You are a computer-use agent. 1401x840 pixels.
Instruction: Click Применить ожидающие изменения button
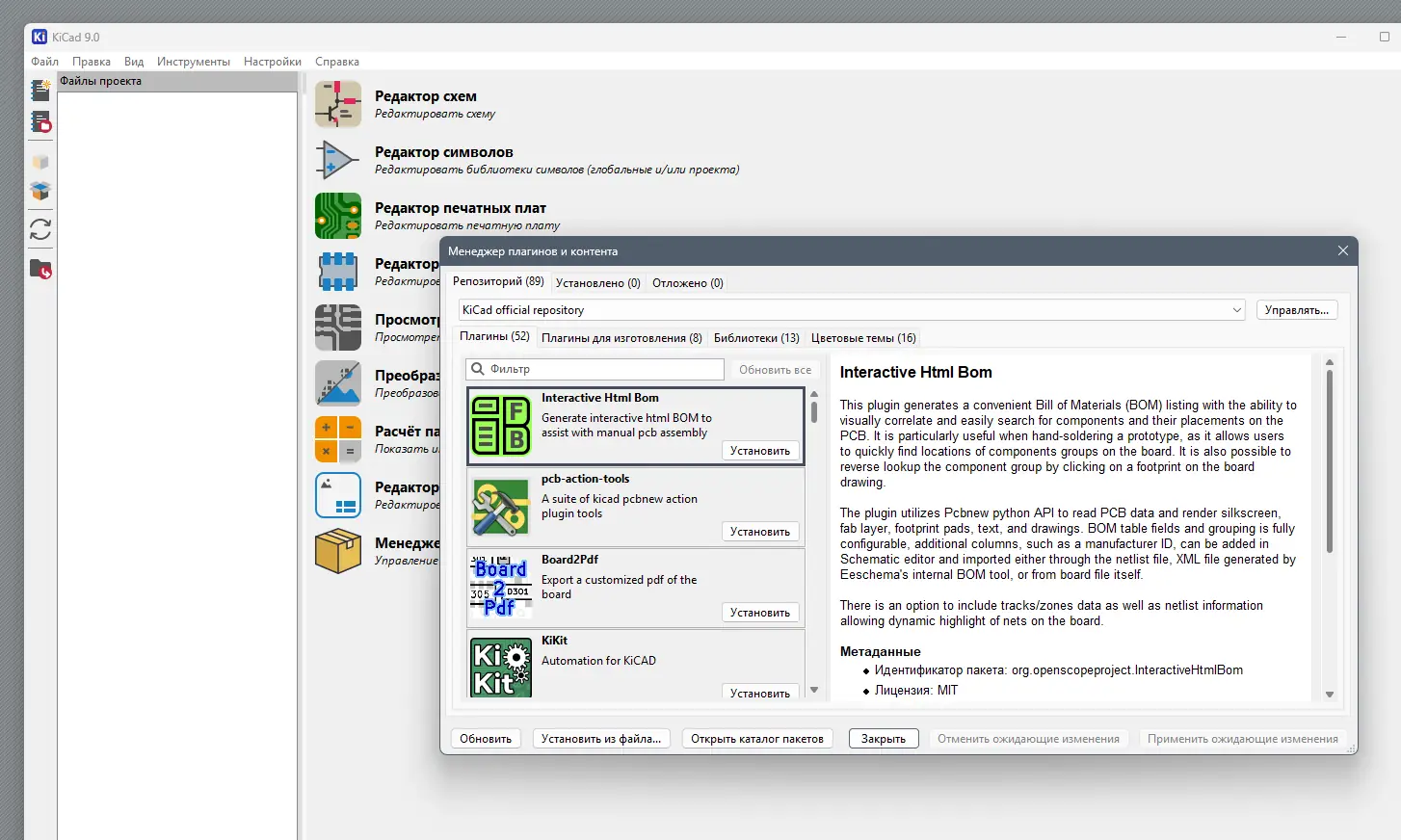1243,739
